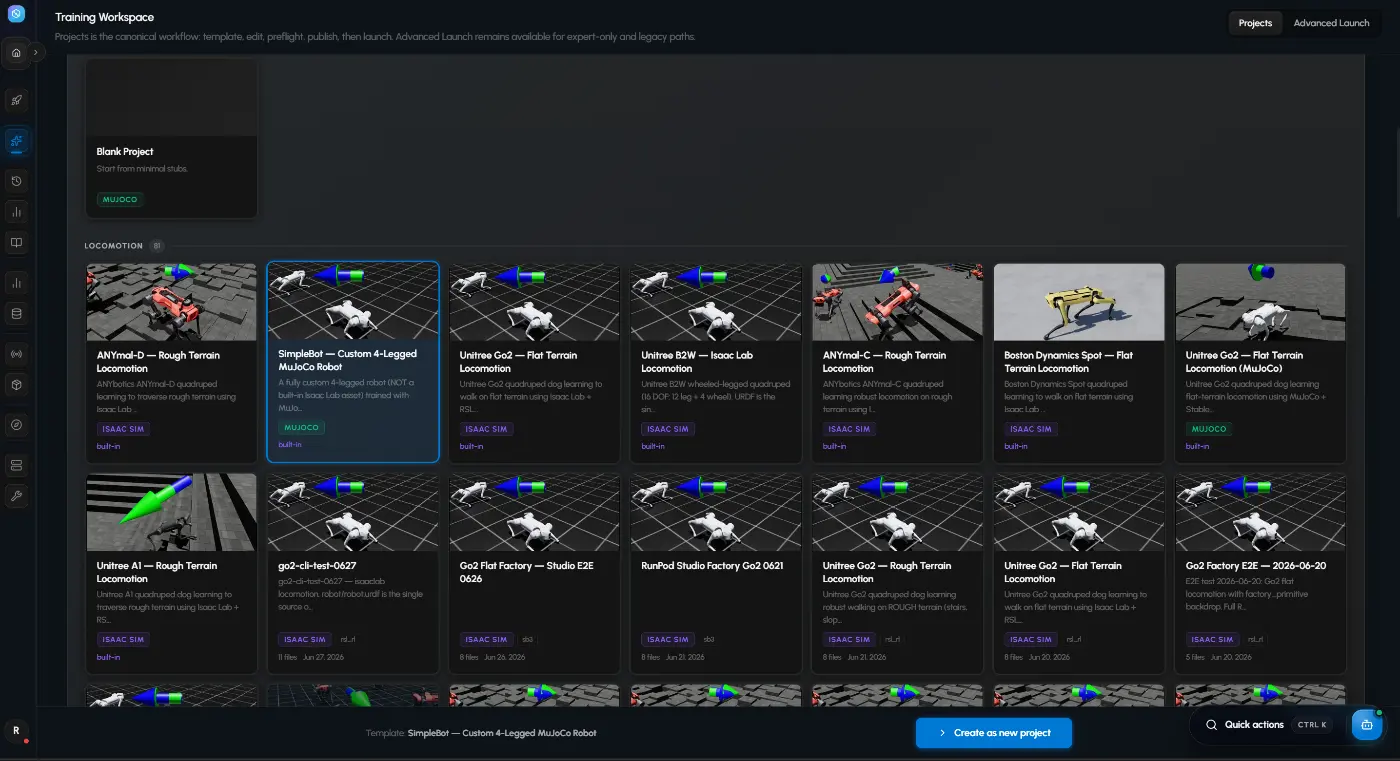Click rsl_rl label on Go2 Factory E2E card
Viewport: 1400px width, 761px height.
(1255, 639)
